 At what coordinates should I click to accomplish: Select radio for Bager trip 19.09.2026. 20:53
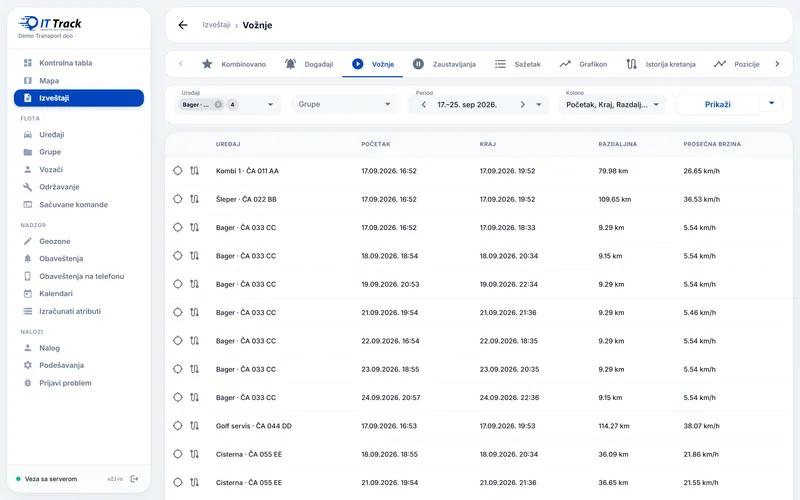click(x=178, y=284)
